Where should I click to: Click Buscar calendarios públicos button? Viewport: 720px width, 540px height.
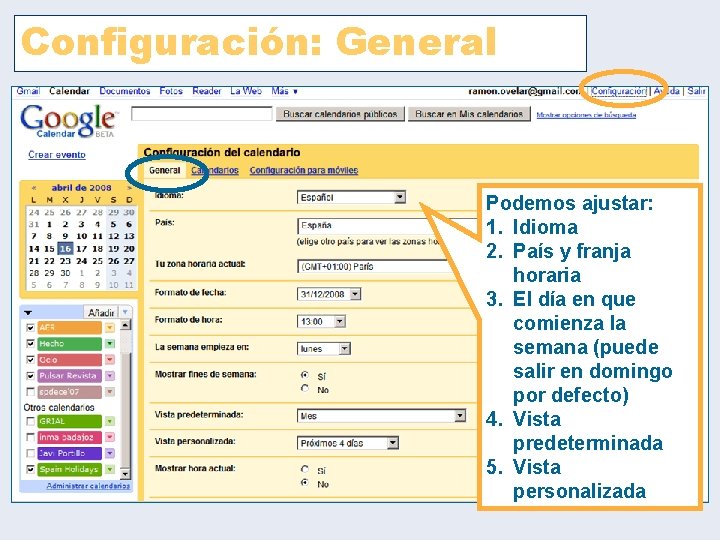pos(340,114)
